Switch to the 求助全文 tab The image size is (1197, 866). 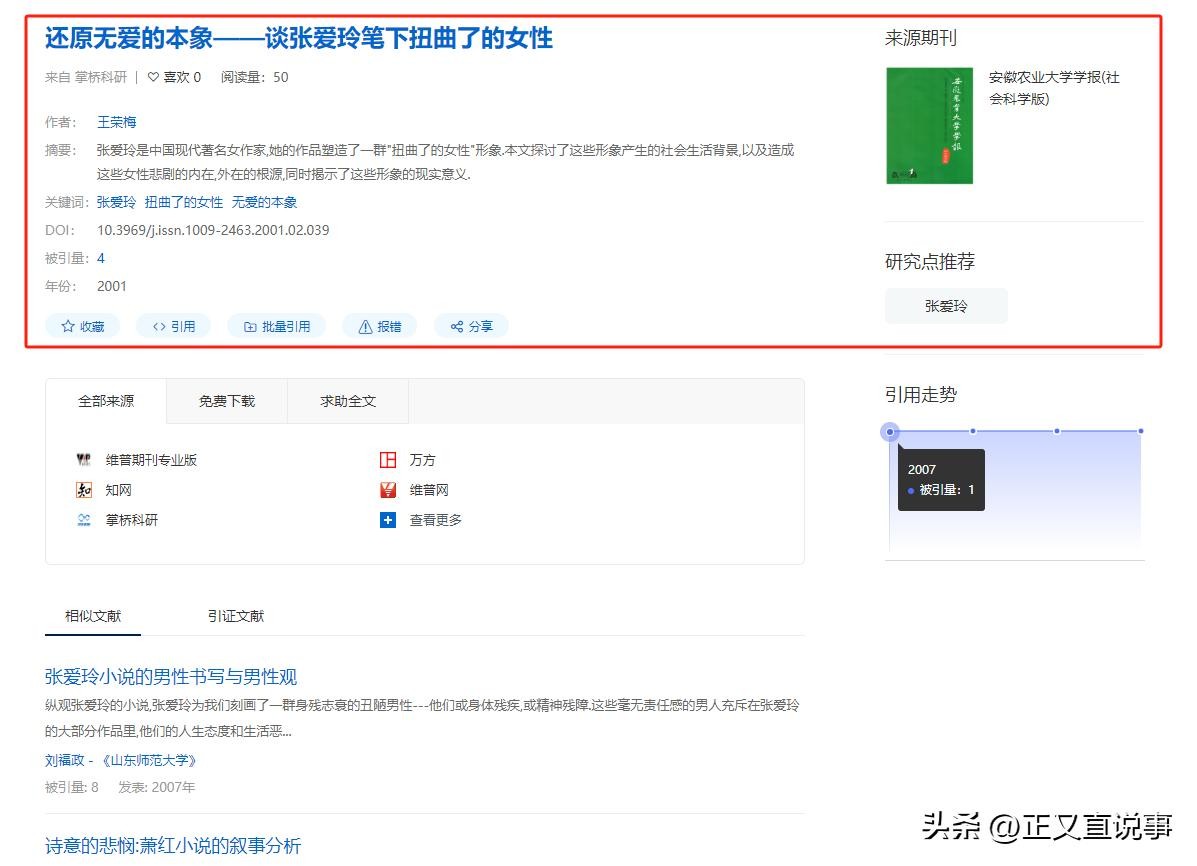pyautogui.click(x=348, y=401)
